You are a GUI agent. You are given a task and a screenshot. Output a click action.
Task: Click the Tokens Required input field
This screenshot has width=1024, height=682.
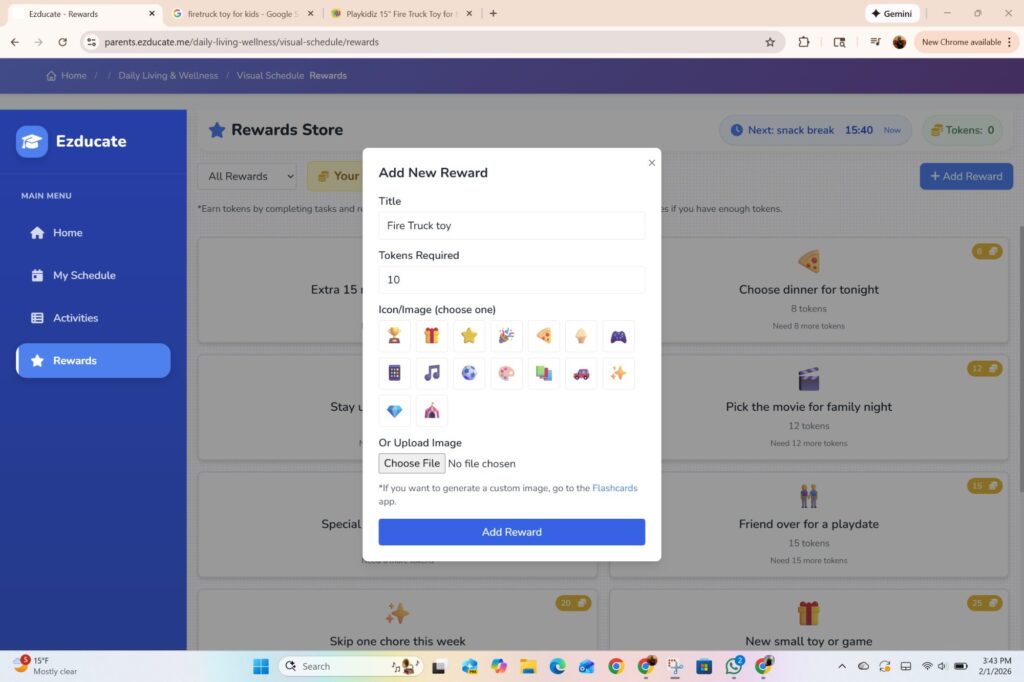click(511, 280)
